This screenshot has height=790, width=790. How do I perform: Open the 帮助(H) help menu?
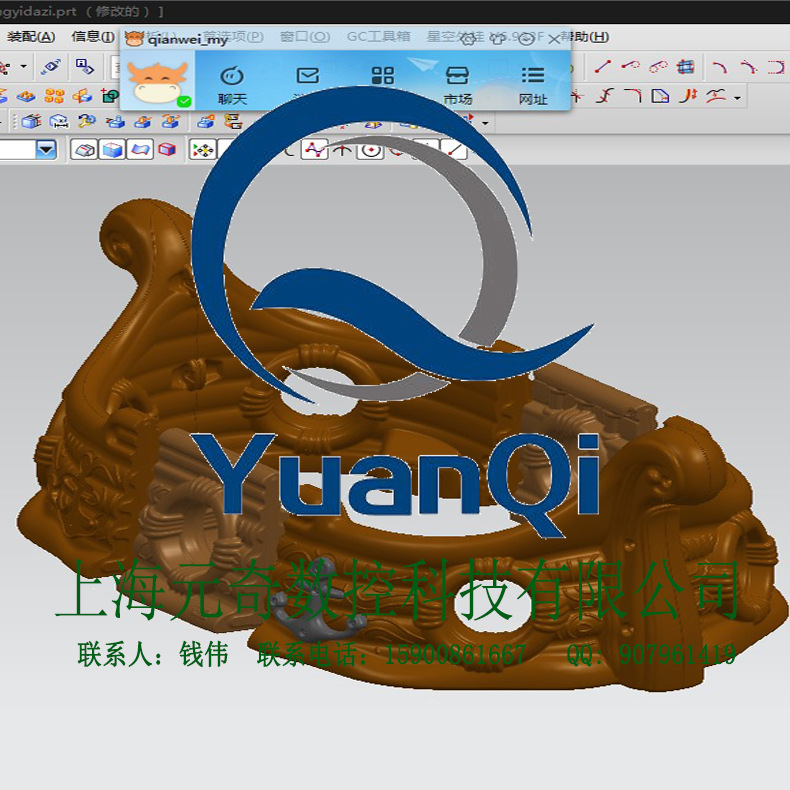(x=585, y=37)
